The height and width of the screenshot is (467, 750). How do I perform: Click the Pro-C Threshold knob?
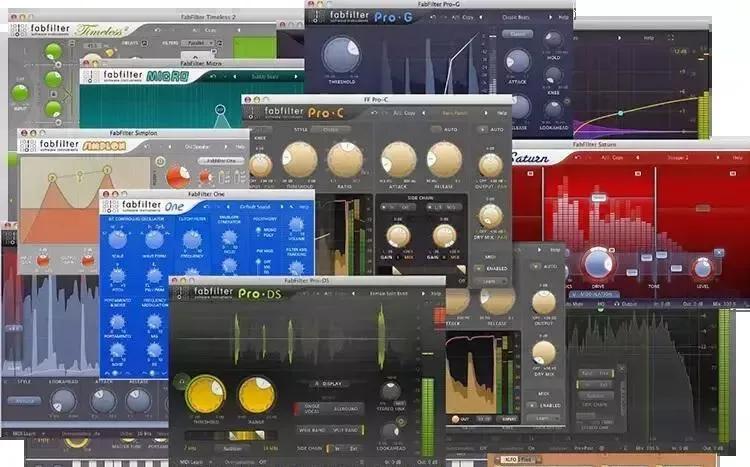point(299,160)
